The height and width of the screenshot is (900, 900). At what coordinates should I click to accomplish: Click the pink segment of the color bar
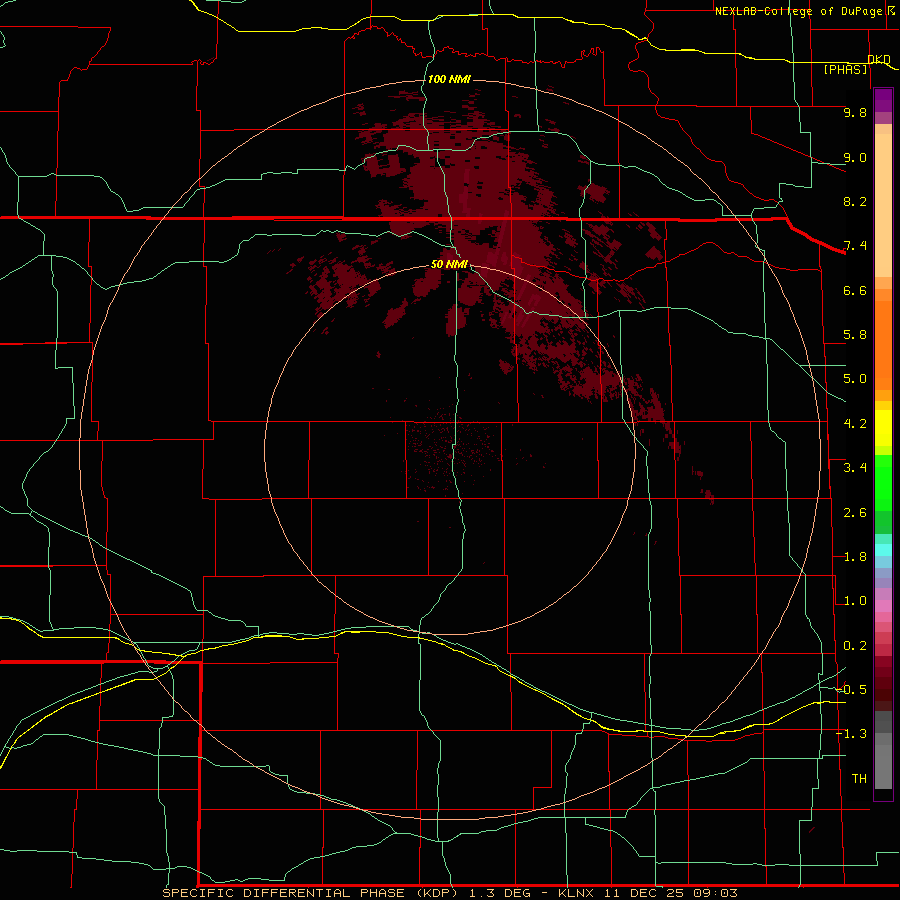pos(883,606)
